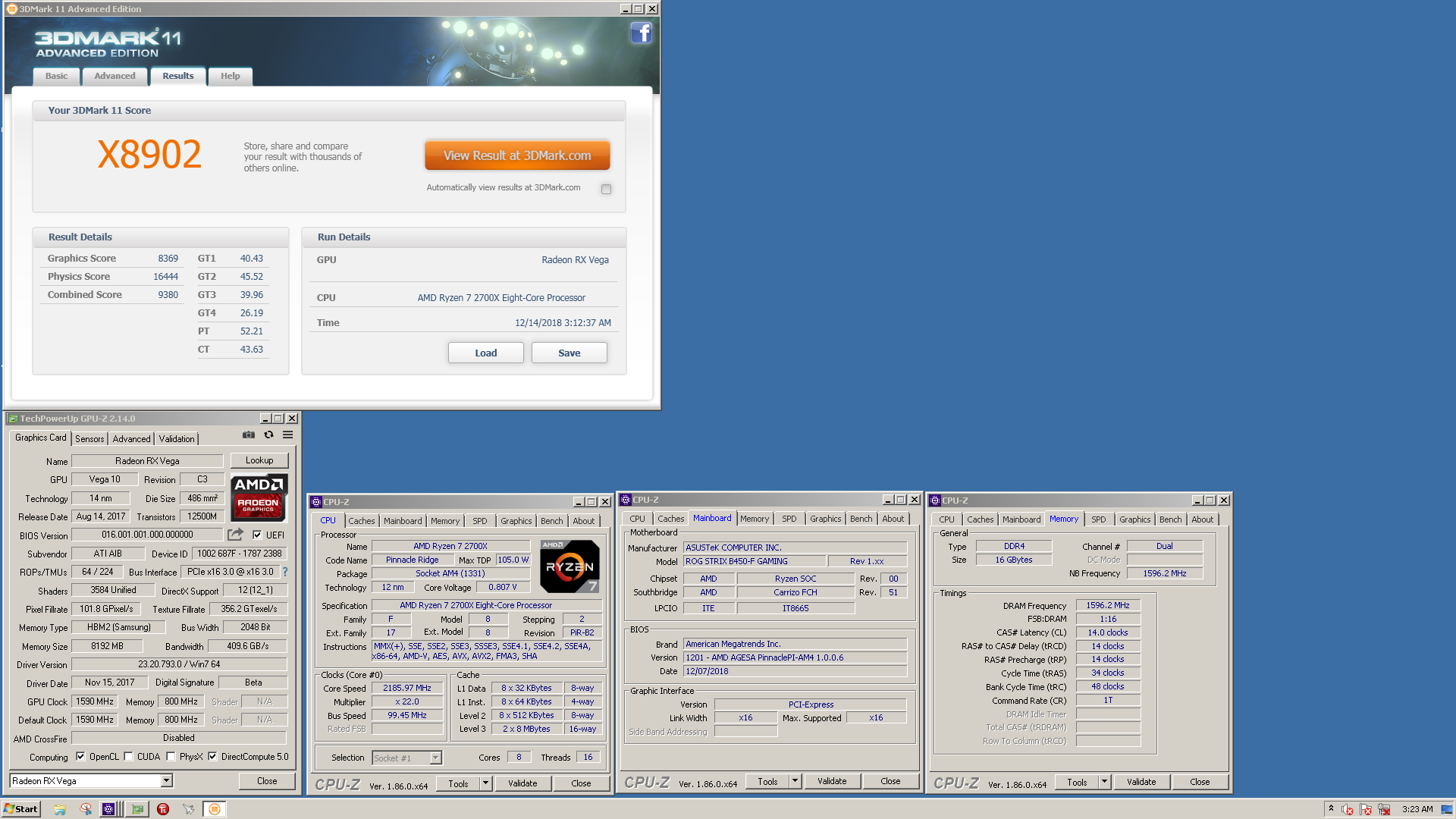Show hidden tray icons
The height and width of the screenshot is (819, 1456).
tap(1331, 808)
